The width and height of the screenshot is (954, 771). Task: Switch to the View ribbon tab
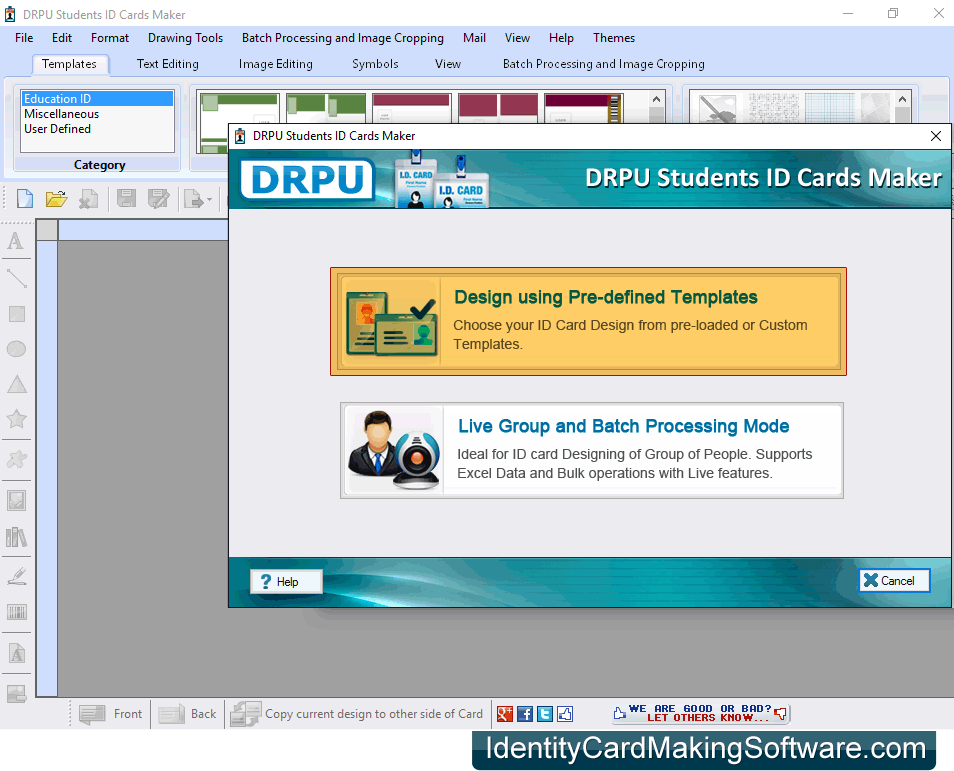click(x=448, y=64)
